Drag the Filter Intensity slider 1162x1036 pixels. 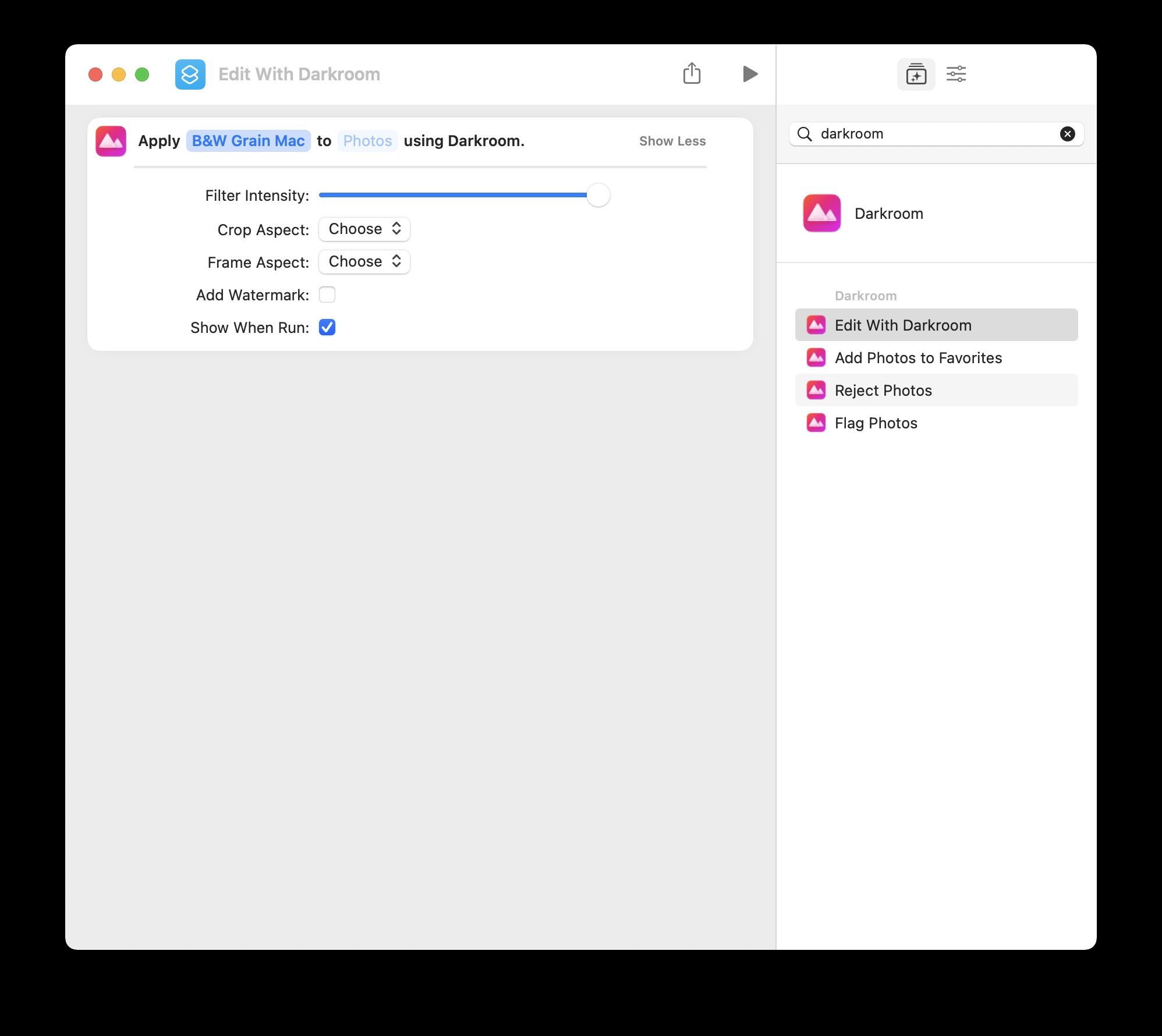click(598, 195)
